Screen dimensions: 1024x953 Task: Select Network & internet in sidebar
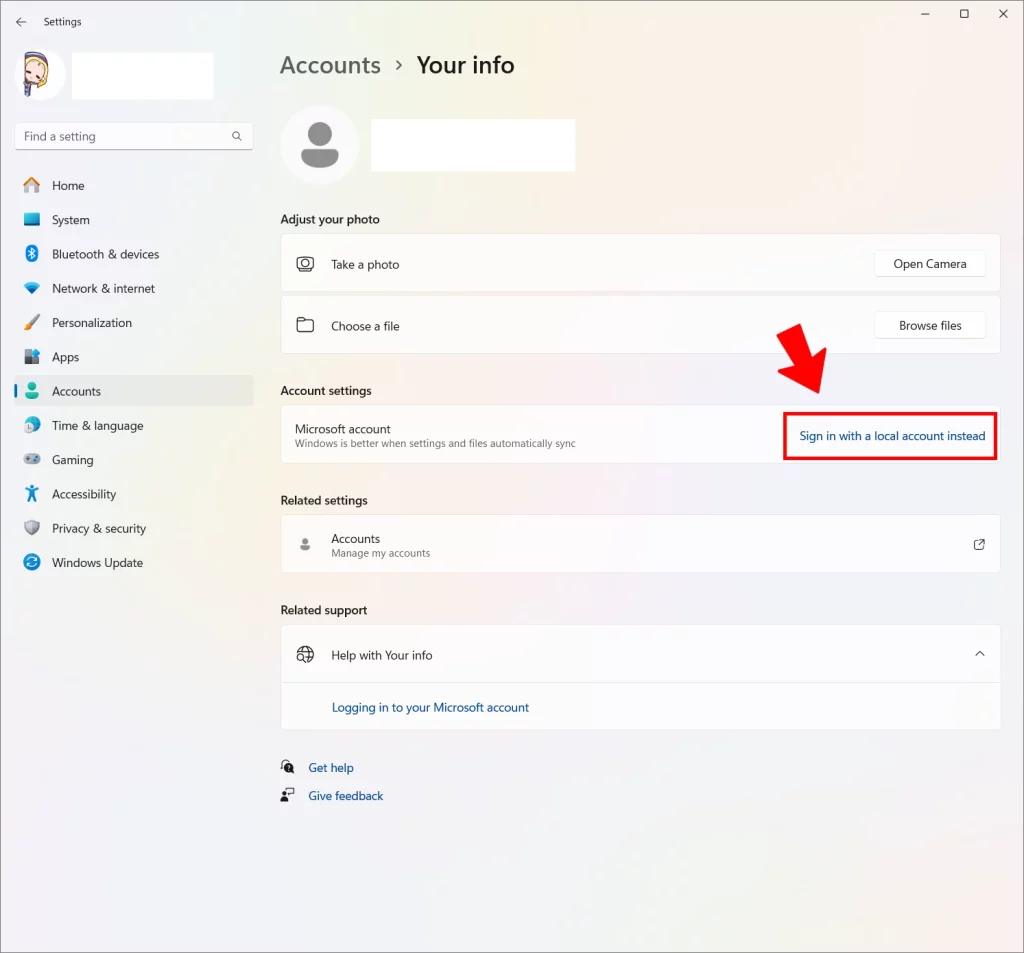134,288
